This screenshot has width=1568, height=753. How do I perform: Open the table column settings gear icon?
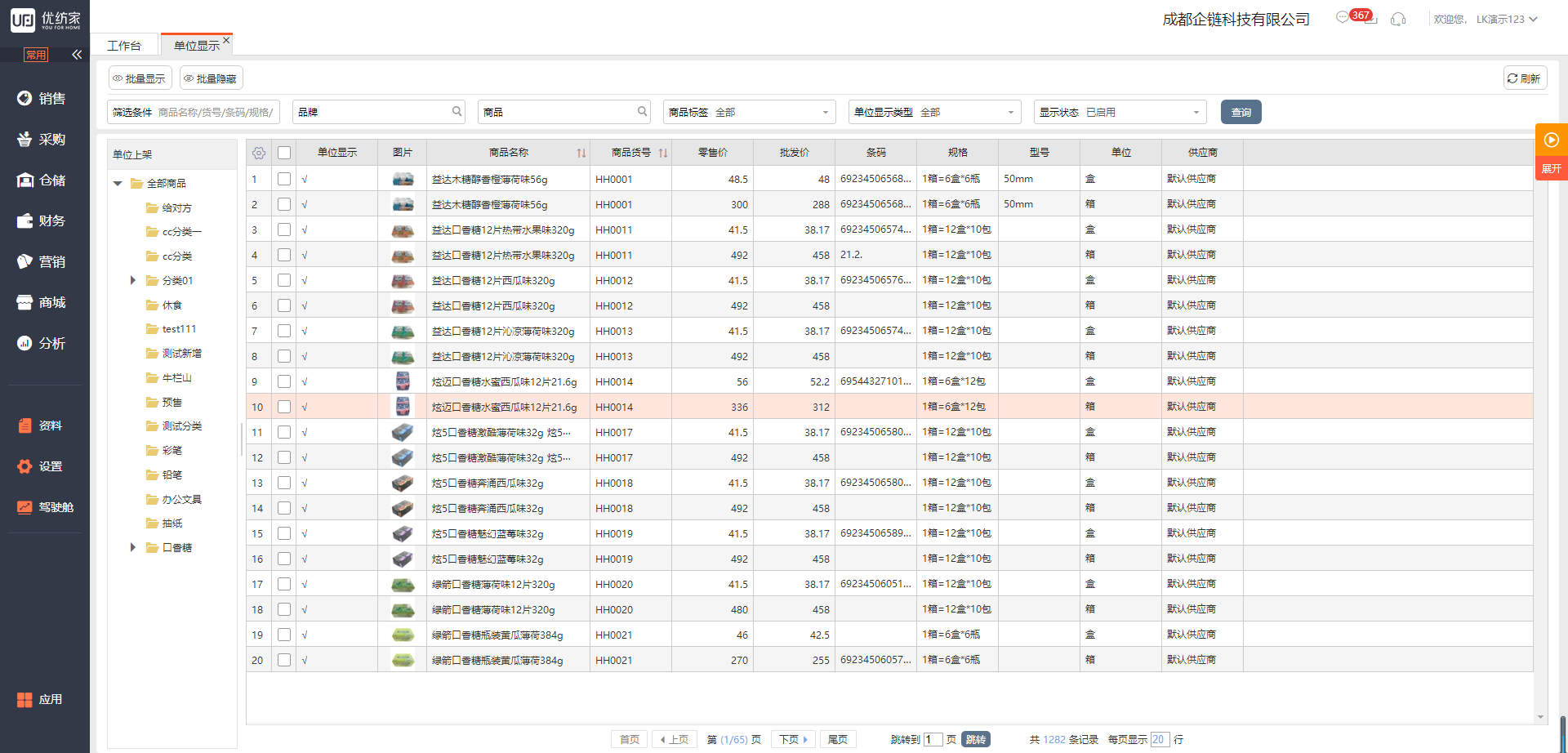(x=259, y=153)
